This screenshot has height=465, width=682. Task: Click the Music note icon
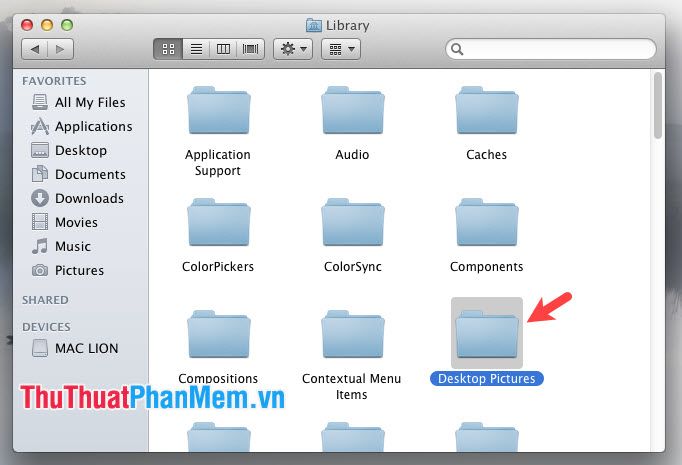[x=40, y=246]
